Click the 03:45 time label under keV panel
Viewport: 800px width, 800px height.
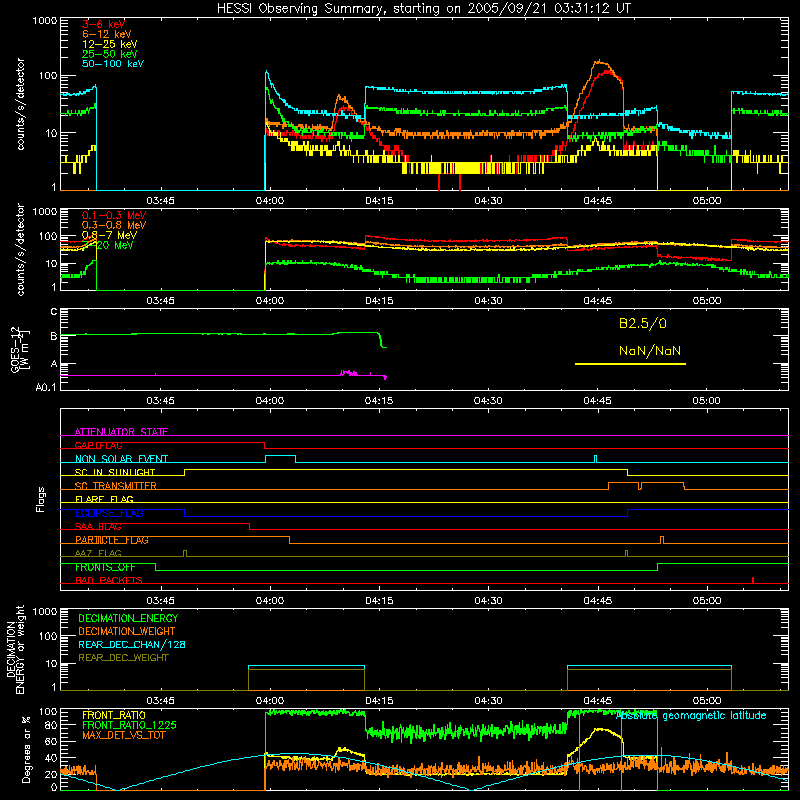[160, 201]
